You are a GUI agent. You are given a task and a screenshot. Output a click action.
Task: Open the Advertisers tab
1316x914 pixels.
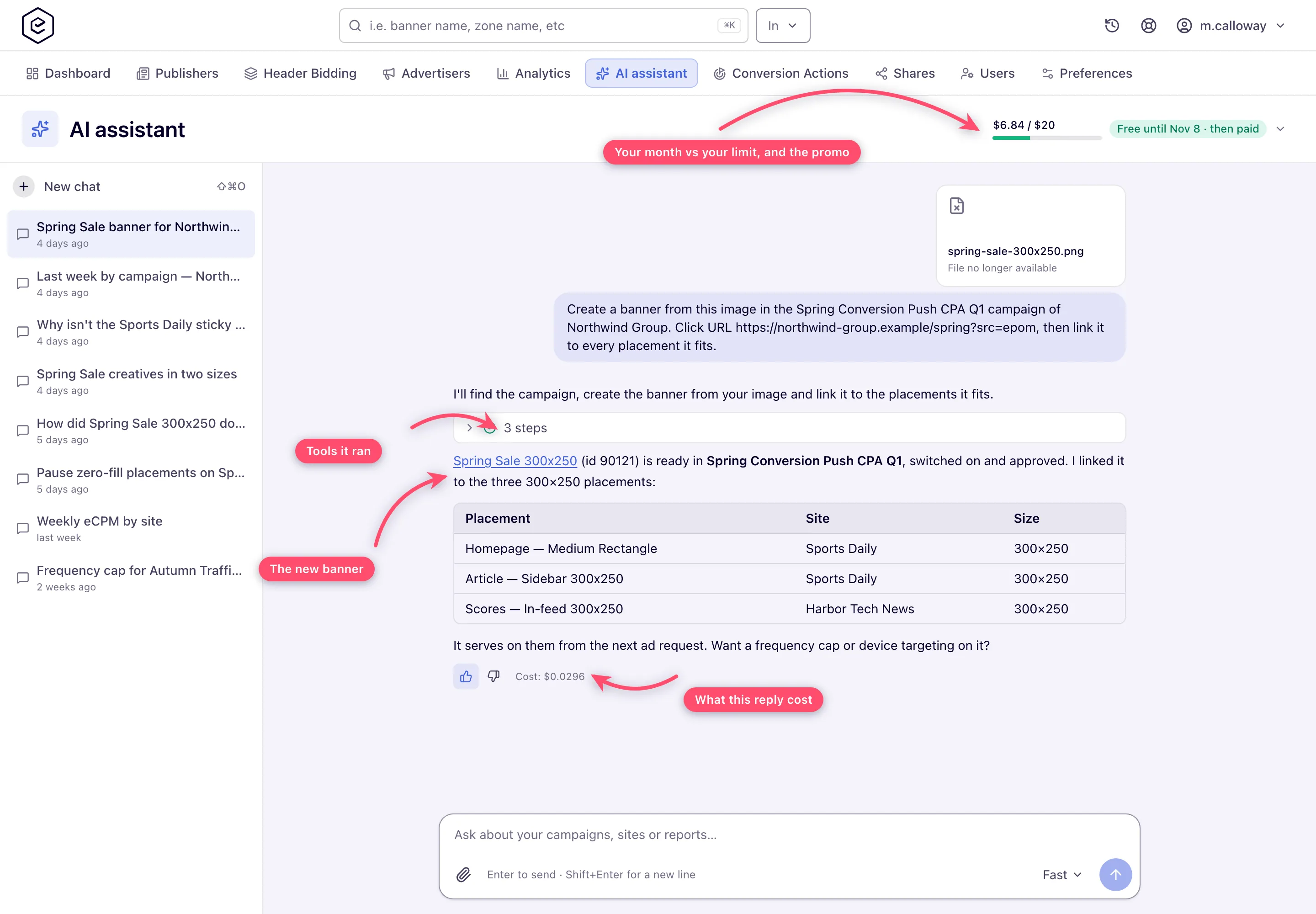pos(427,73)
